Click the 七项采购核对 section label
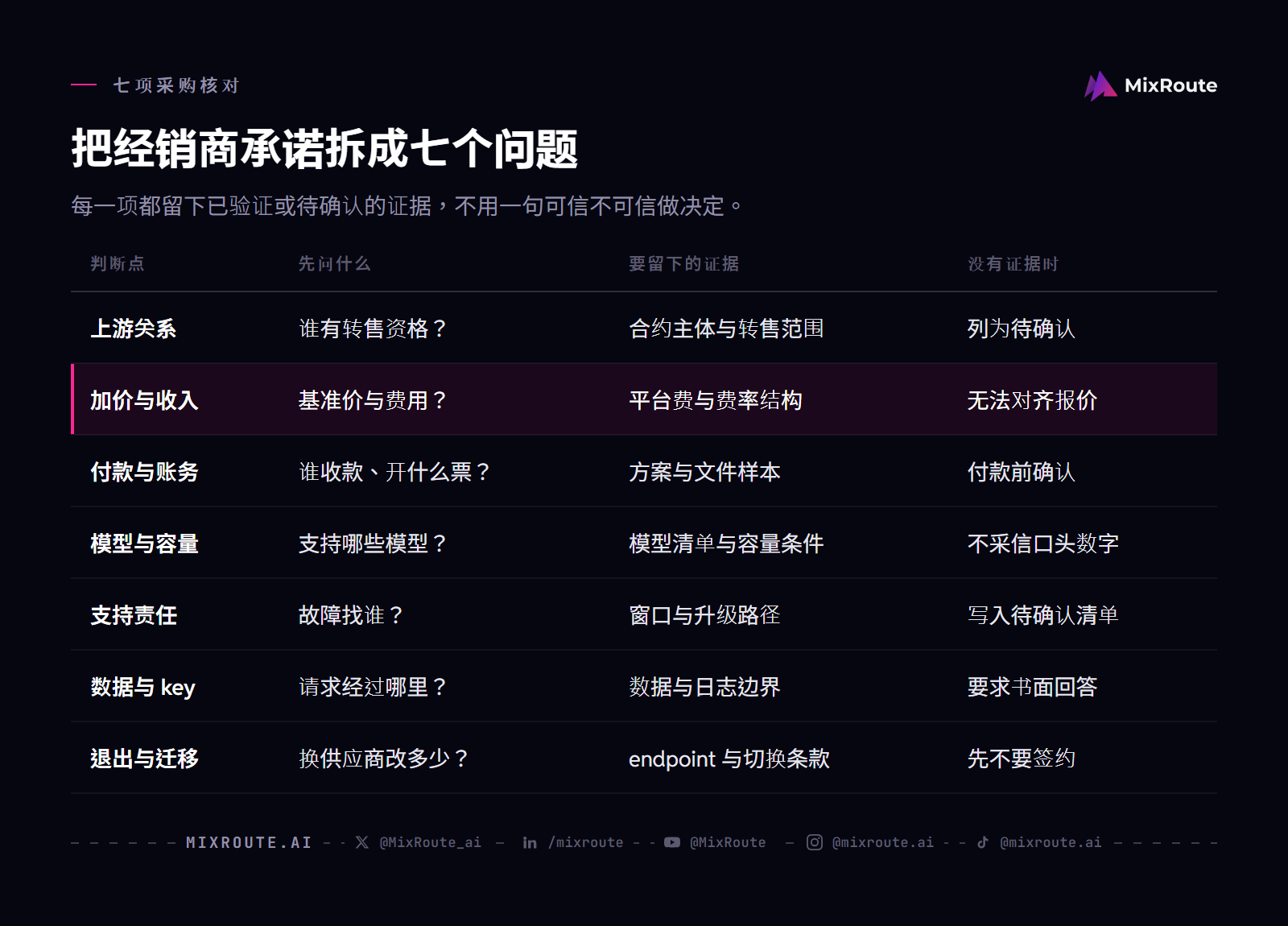This screenshot has height=926, width=1288. (x=176, y=85)
